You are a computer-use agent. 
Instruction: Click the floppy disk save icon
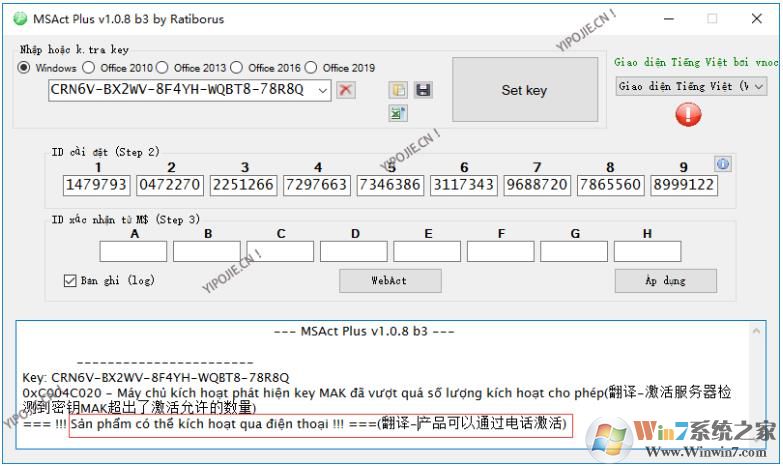point(423,90)
